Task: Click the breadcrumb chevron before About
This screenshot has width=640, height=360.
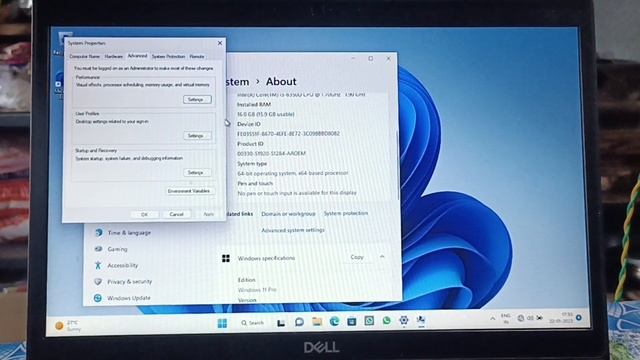Action: tap(258, 82)
